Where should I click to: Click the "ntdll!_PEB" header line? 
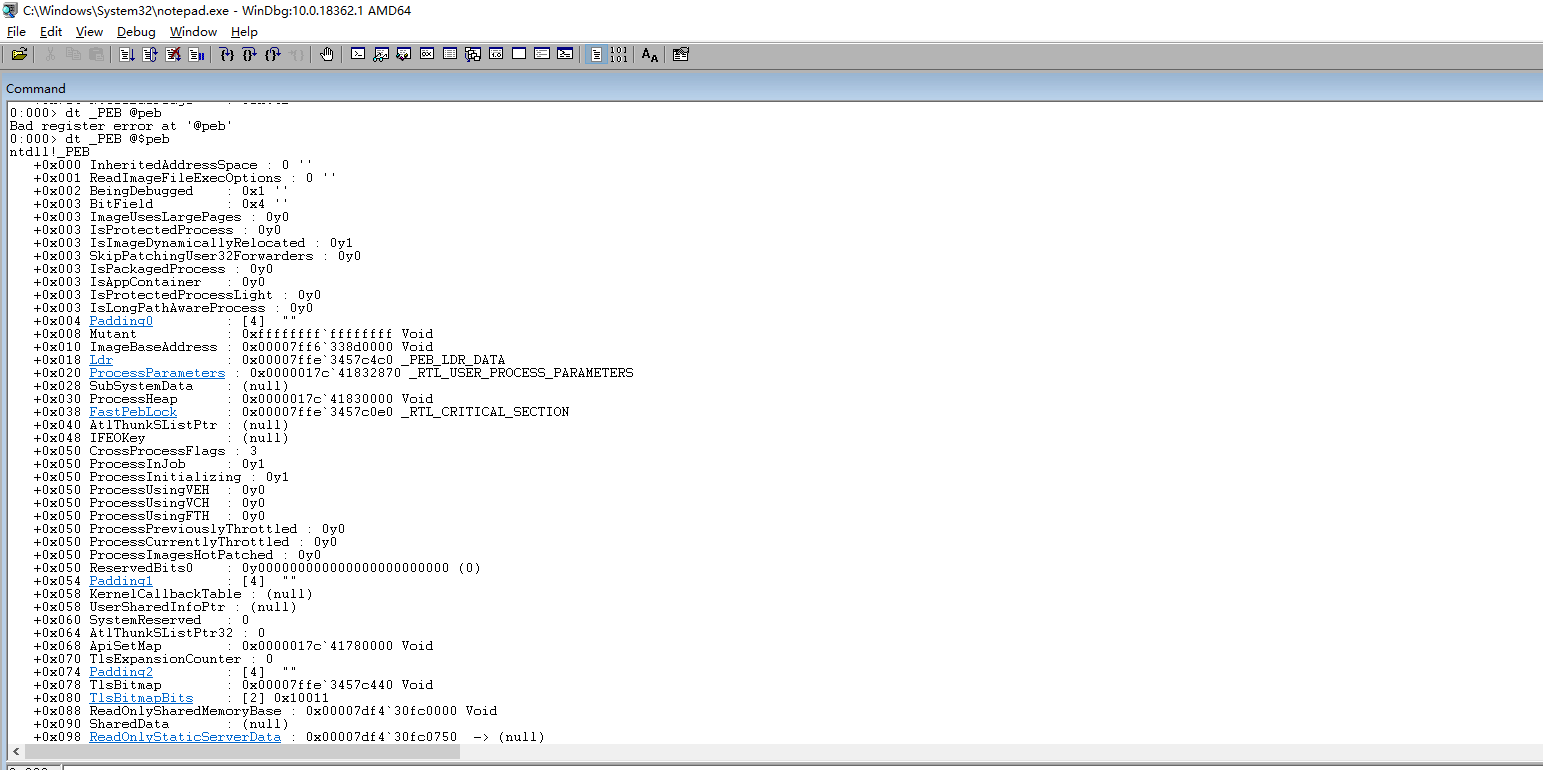click(49, 152)
